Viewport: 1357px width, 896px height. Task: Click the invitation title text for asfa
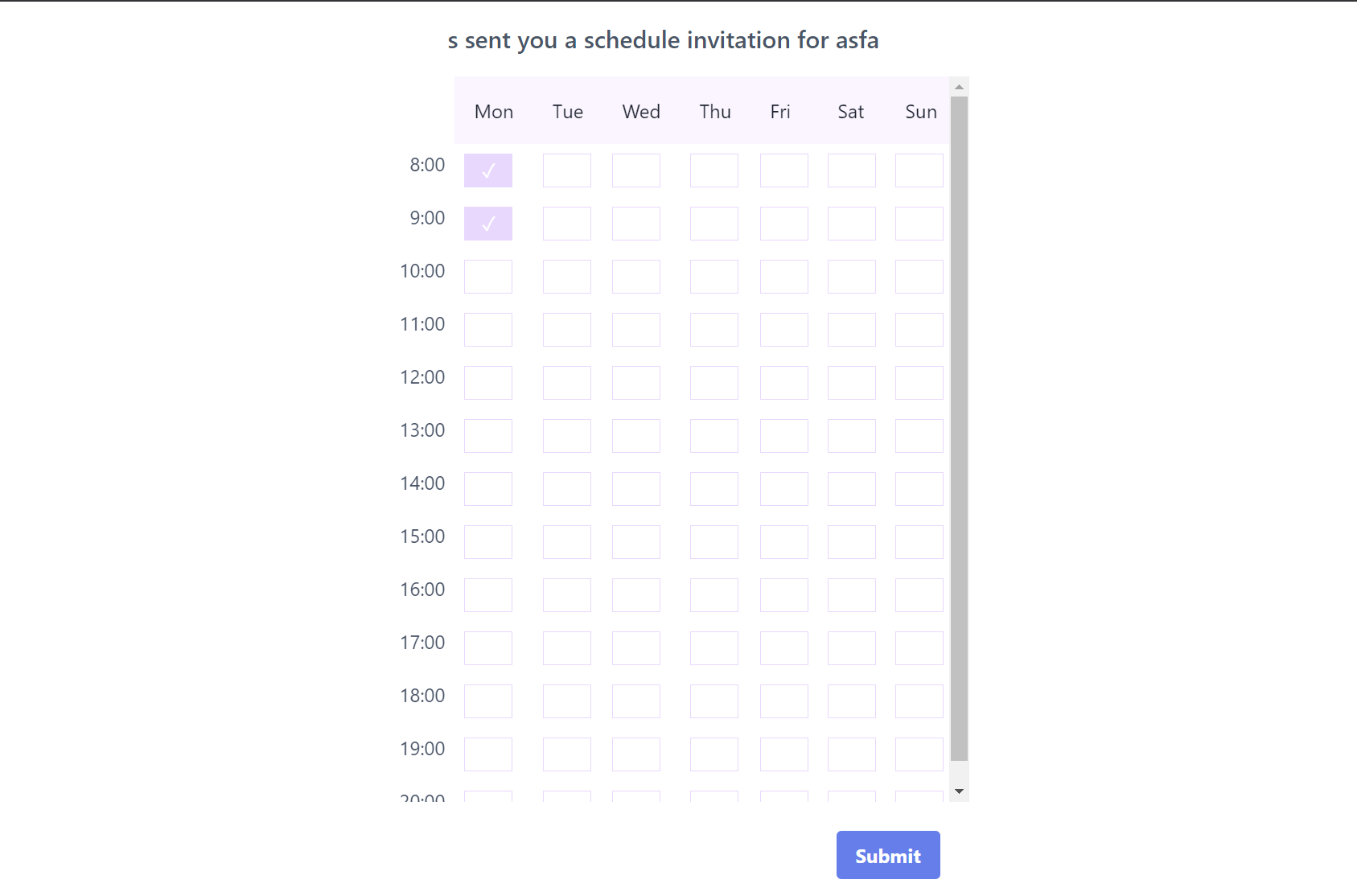(664, 39)
